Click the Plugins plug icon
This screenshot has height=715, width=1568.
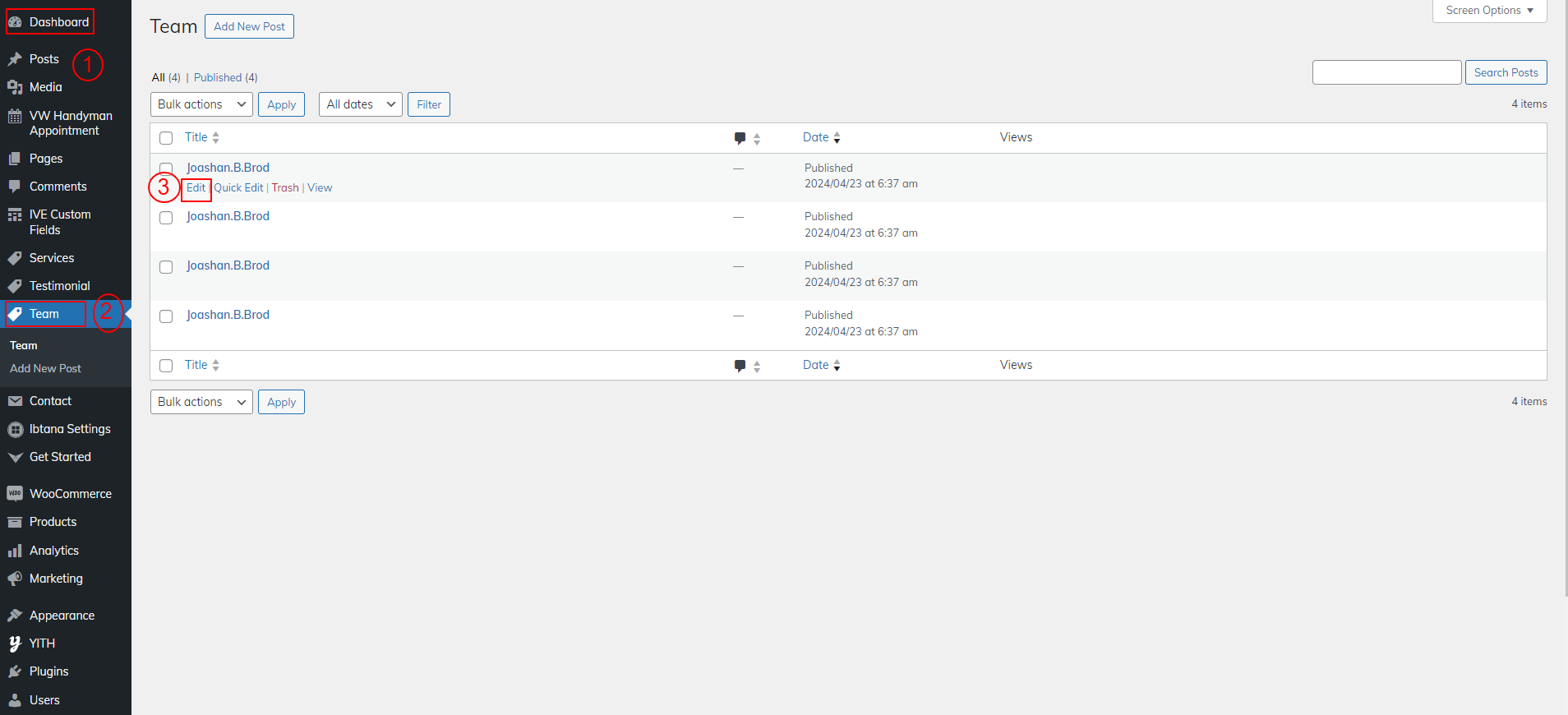(15, 671)
